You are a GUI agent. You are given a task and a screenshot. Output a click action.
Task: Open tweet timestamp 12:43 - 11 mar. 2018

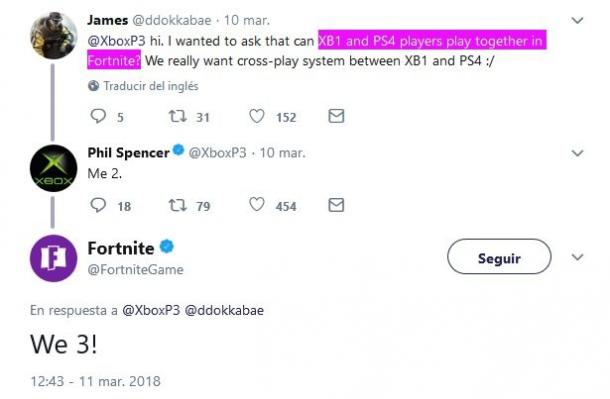click(95, 381)
